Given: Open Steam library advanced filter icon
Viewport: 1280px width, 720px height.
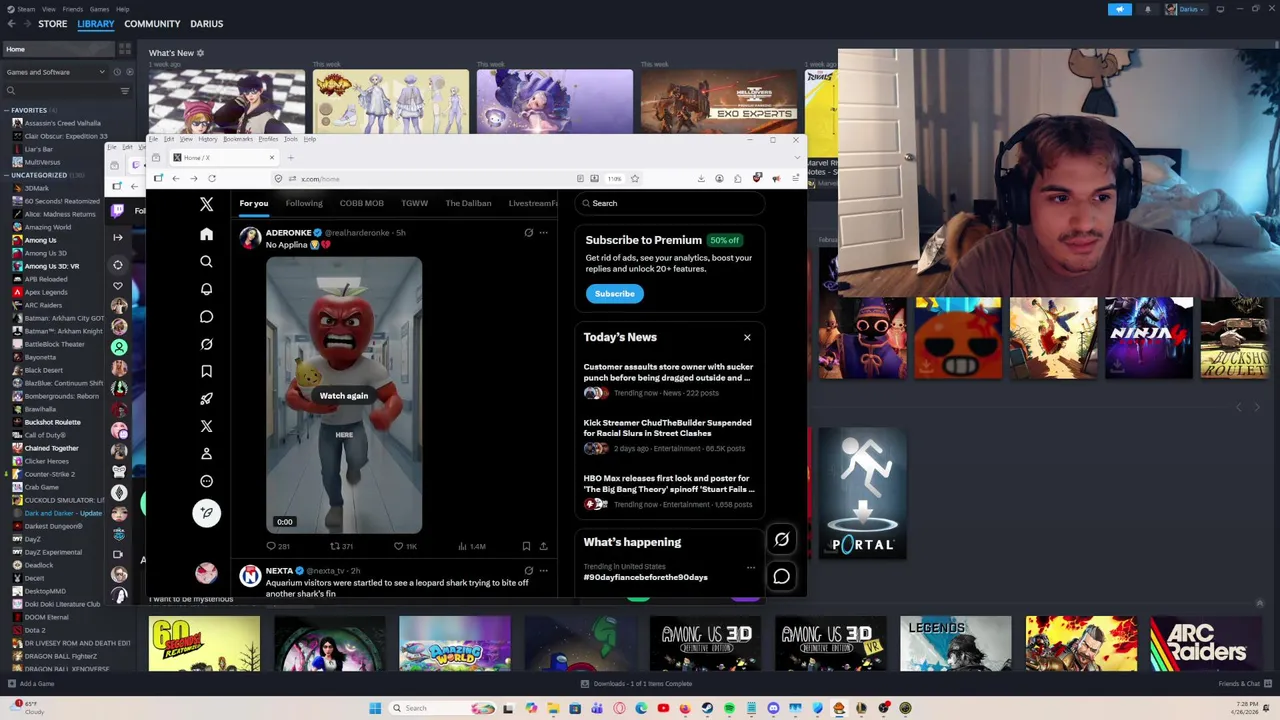Looking at the screenshot, I should (125, 91).
